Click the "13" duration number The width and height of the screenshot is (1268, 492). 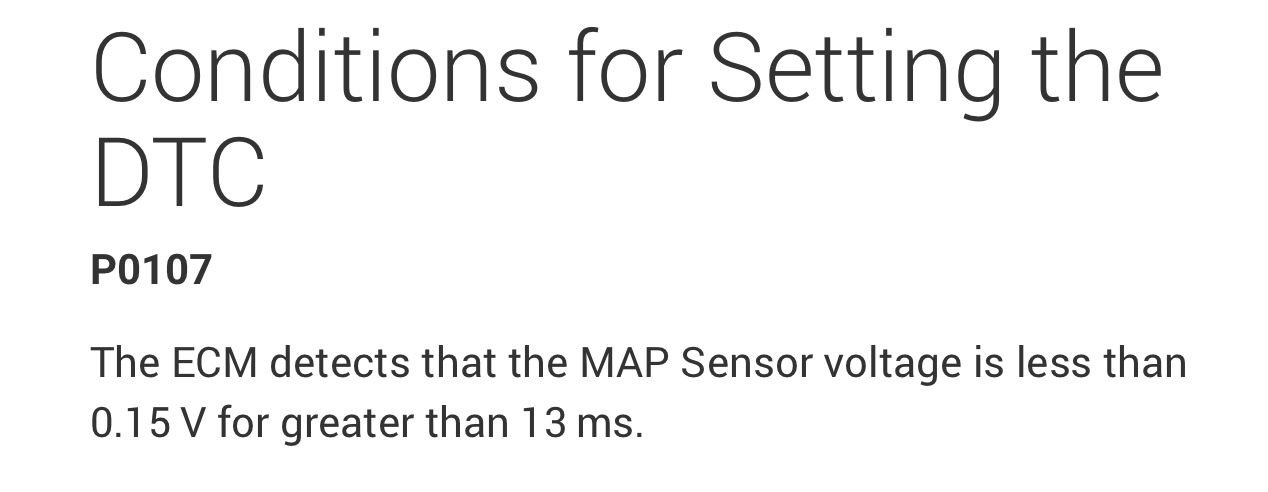[543, 424]
